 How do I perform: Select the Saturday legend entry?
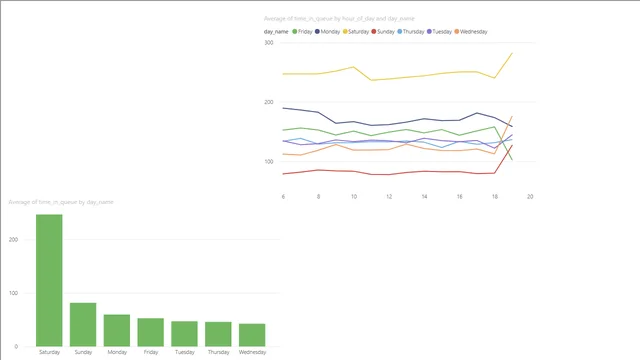[x=356, y=31]
